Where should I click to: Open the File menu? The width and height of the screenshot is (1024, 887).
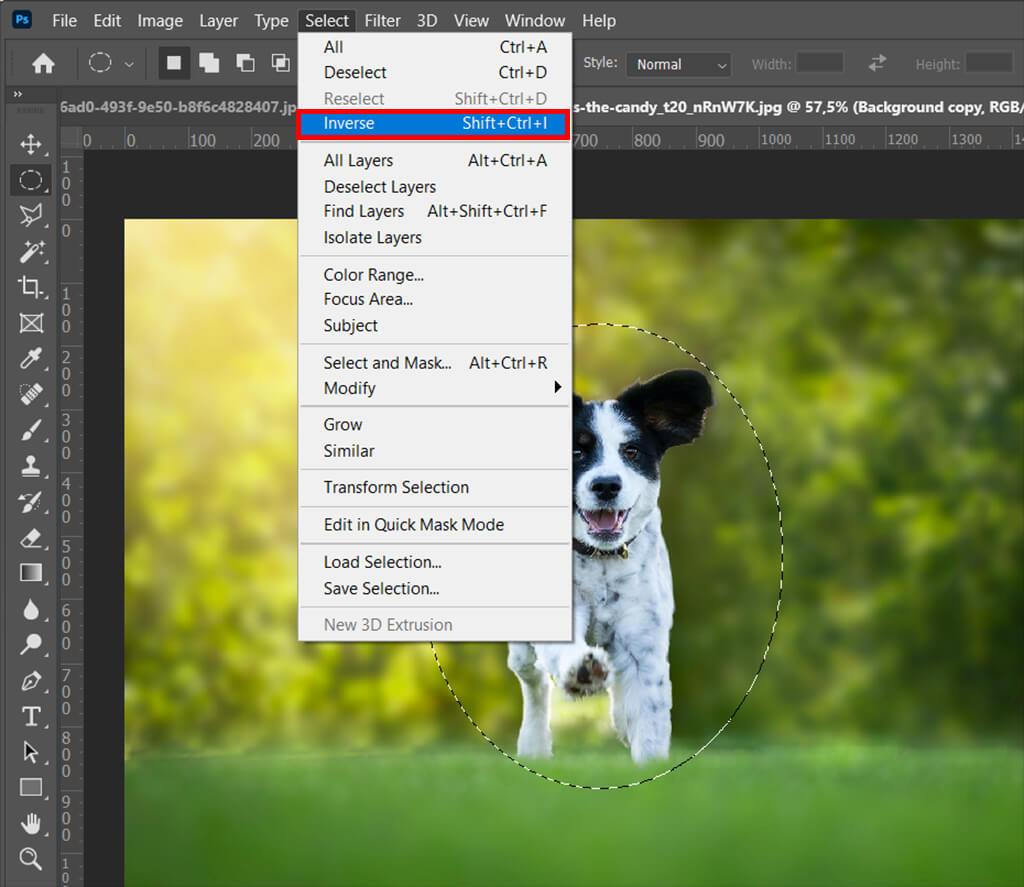point(64,21)
